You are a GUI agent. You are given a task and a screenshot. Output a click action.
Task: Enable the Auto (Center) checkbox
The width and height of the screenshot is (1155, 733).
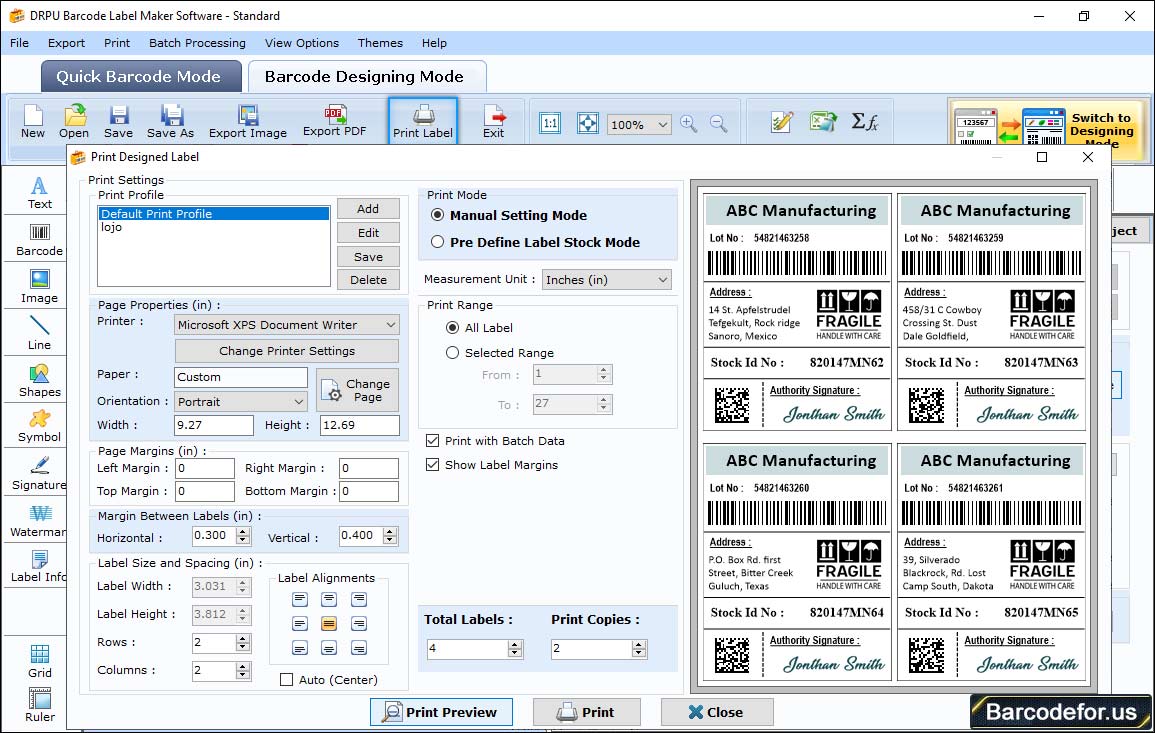(287, 679)
